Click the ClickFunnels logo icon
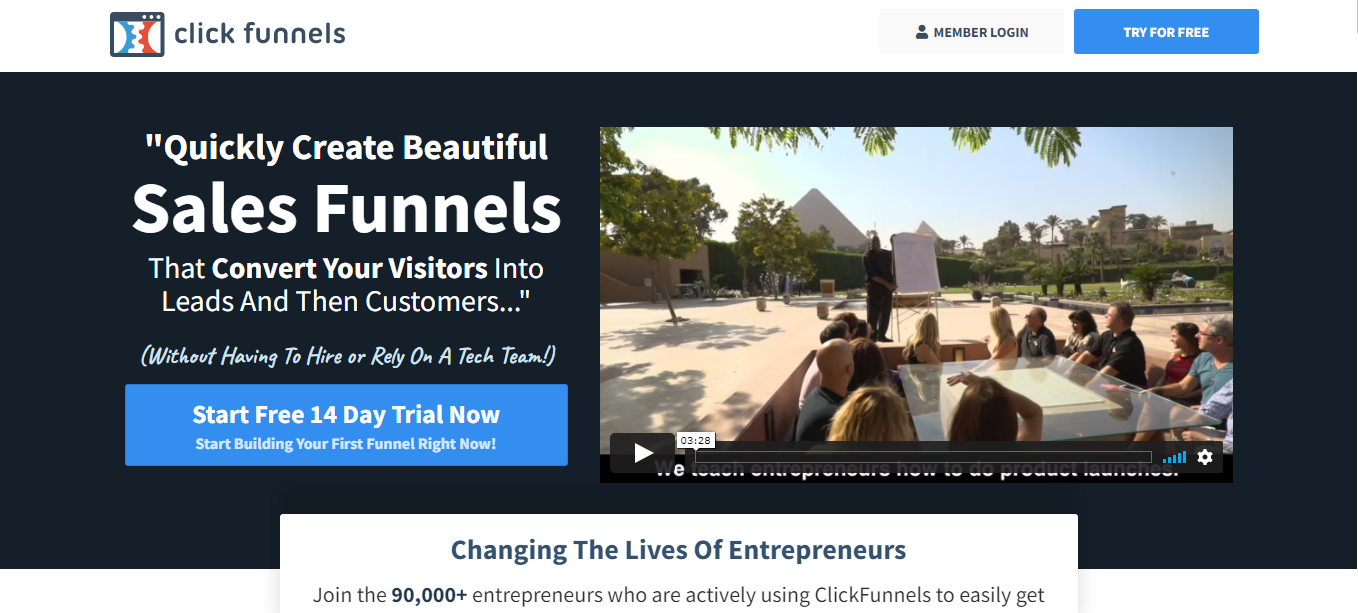1358x613 pixels. coord(136,34)
